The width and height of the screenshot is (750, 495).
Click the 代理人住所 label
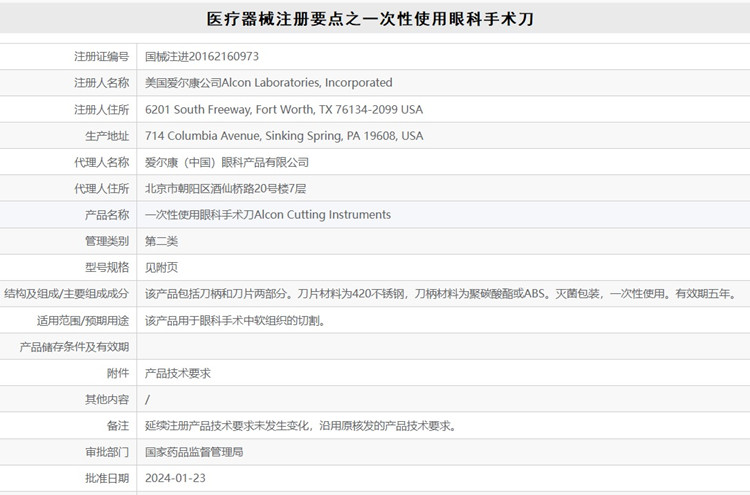click(x=101, y=188)
